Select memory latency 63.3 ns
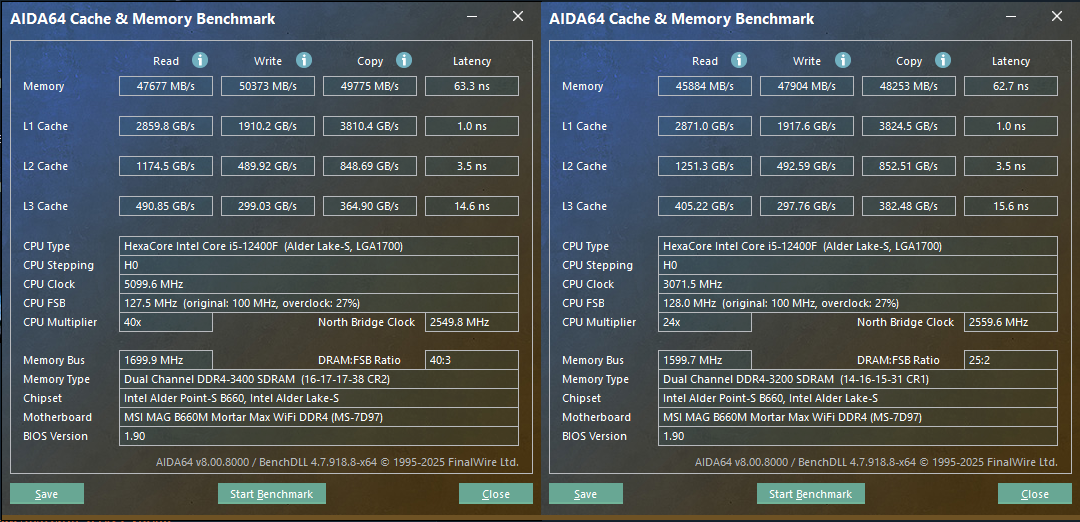Screen dimensions: 1080x522 (x=472, y=86)
